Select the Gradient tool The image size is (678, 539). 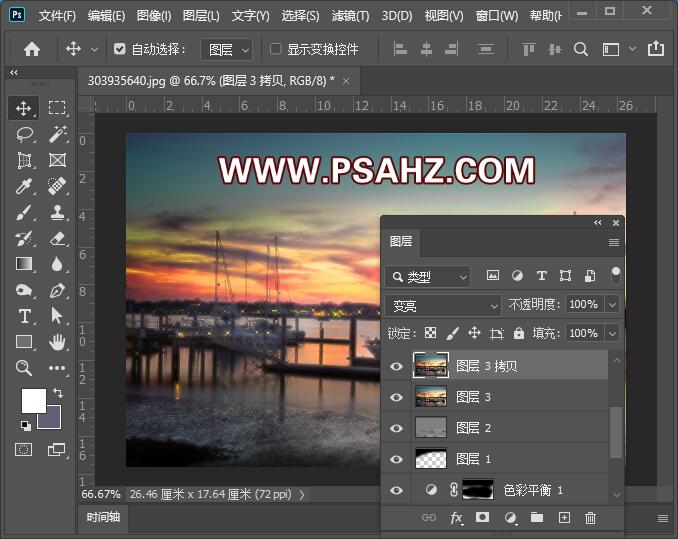(x=25, y=264)
